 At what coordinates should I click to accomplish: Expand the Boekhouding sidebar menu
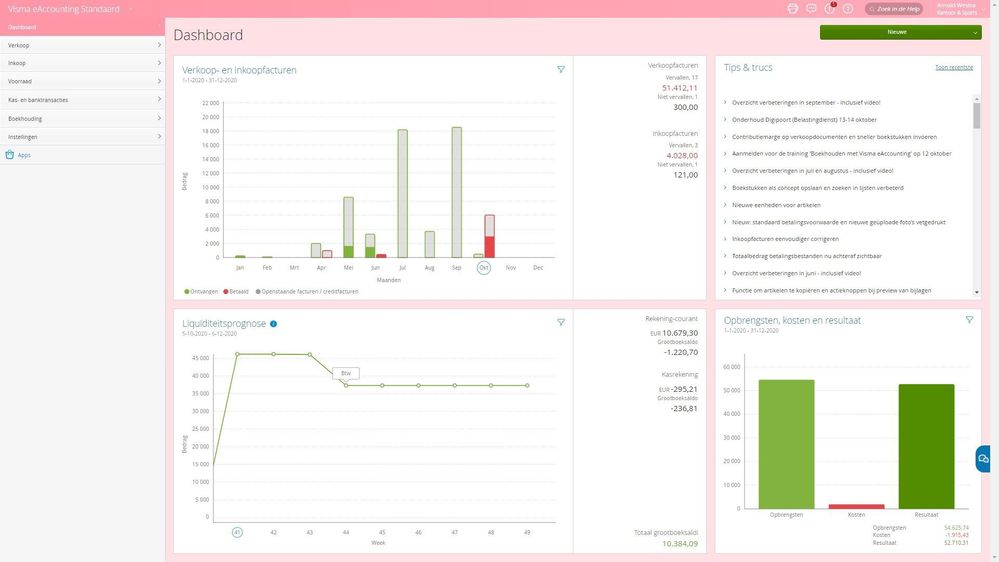82,119
